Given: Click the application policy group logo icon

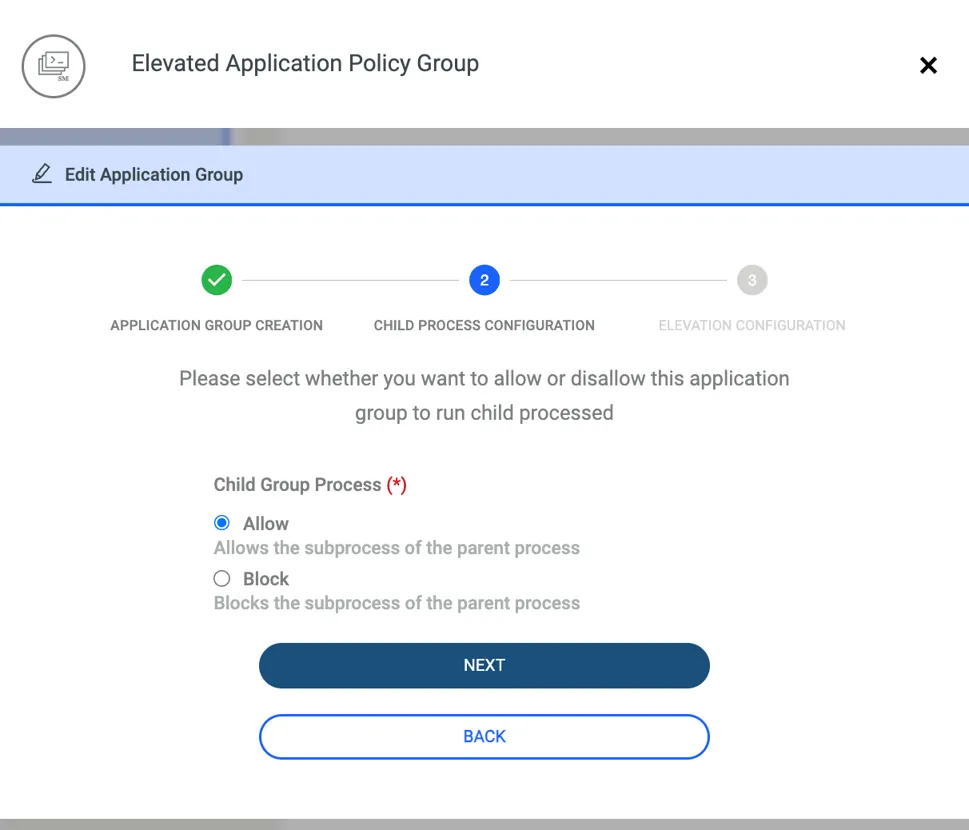Looking at the screenshot, I should coord(54,66).
